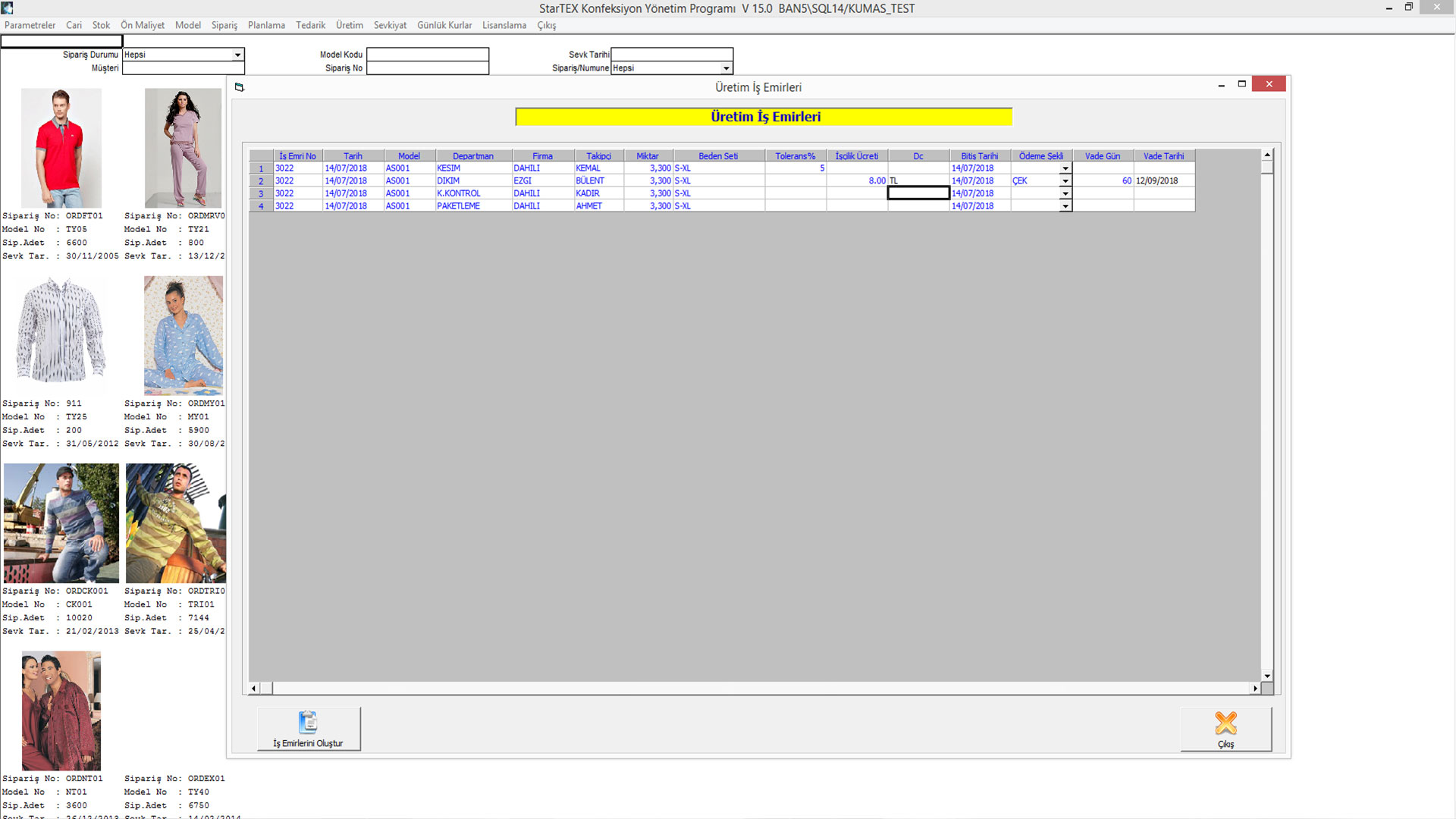The image size is (1456, 819).
Task: Select the blue pajamas model thumbnail
Action: [184, 335]
